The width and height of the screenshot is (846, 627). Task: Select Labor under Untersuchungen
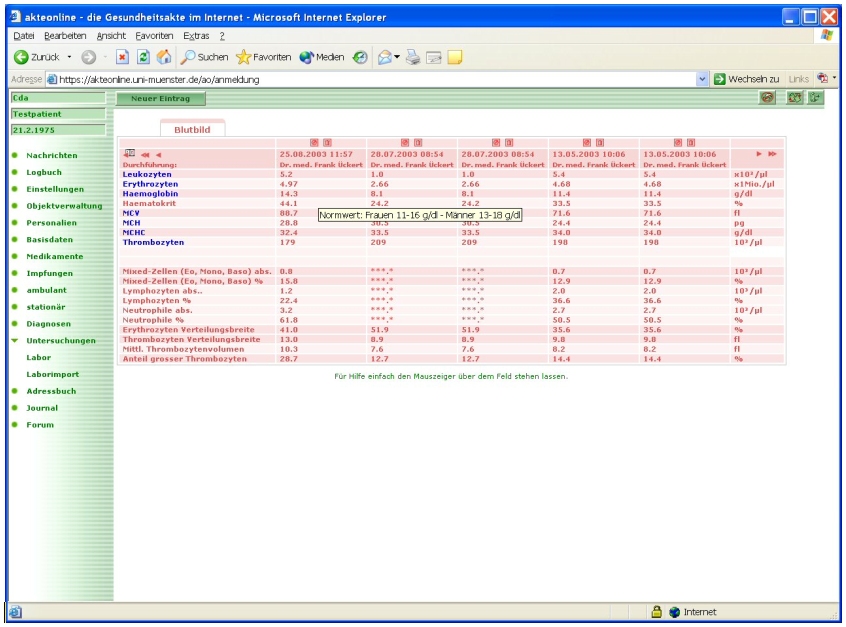pyautogui.click(x=38, y=357)
